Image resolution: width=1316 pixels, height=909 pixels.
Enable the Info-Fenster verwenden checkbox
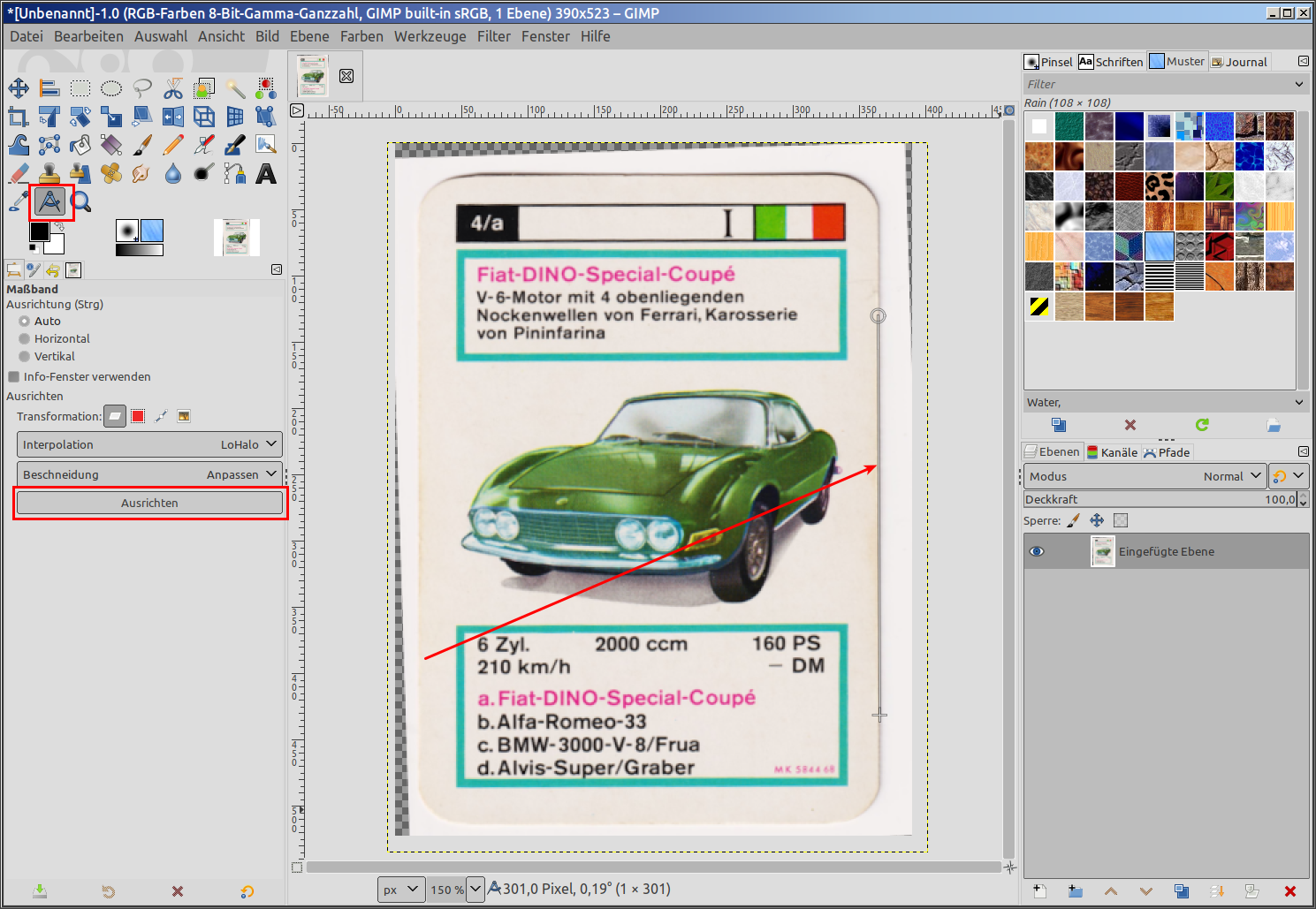coord(14,377)
